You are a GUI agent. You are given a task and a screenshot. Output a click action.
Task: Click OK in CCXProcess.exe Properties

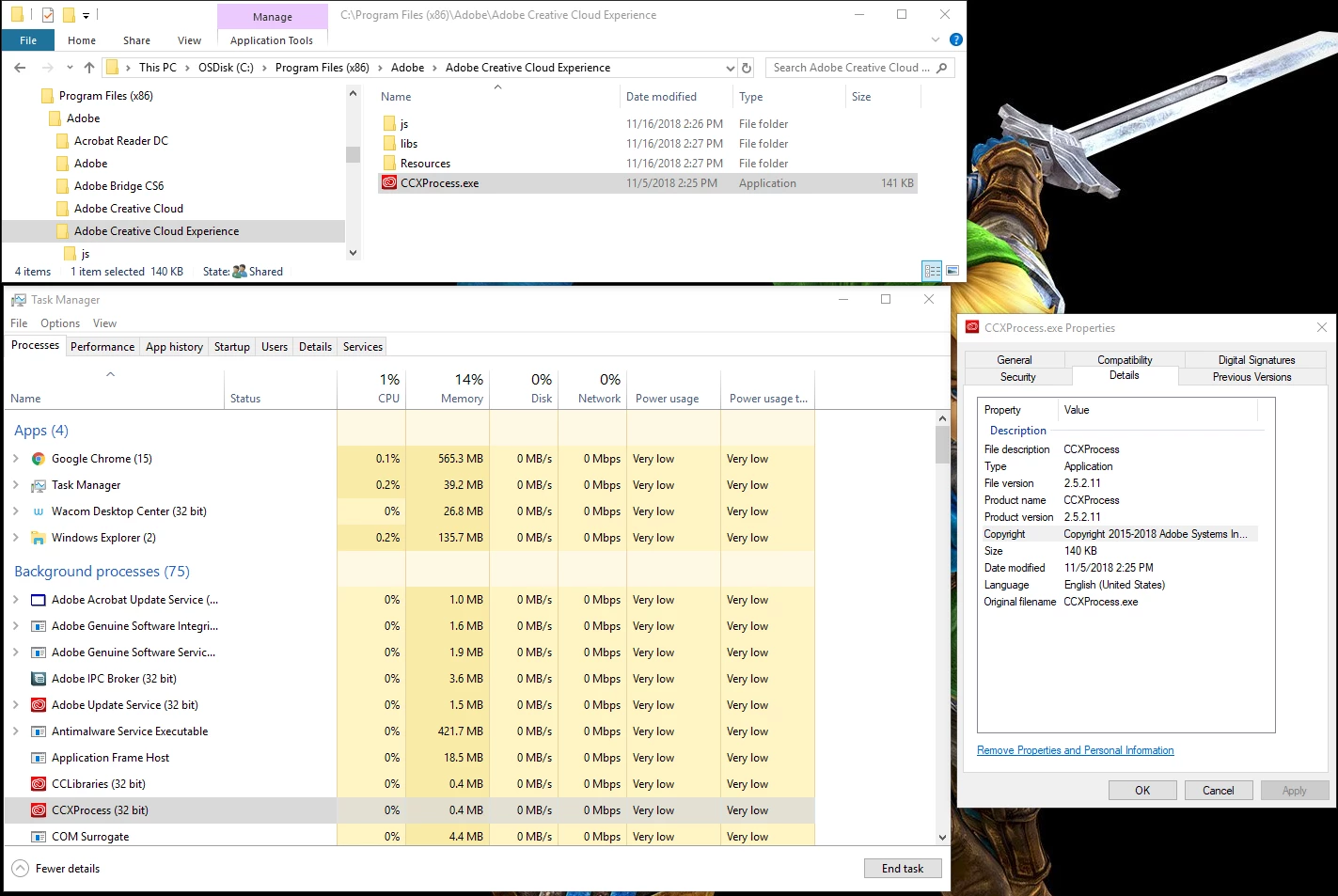1142,791
